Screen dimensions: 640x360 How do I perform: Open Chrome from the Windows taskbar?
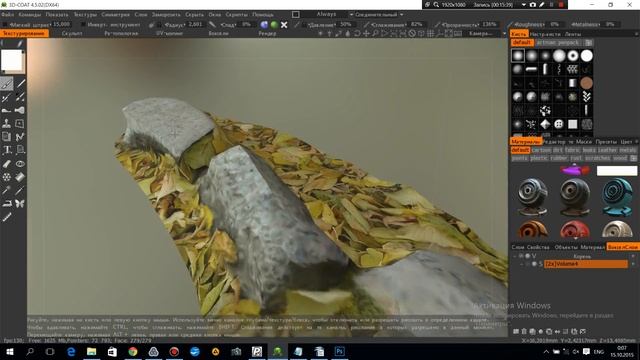pos(133,351)
